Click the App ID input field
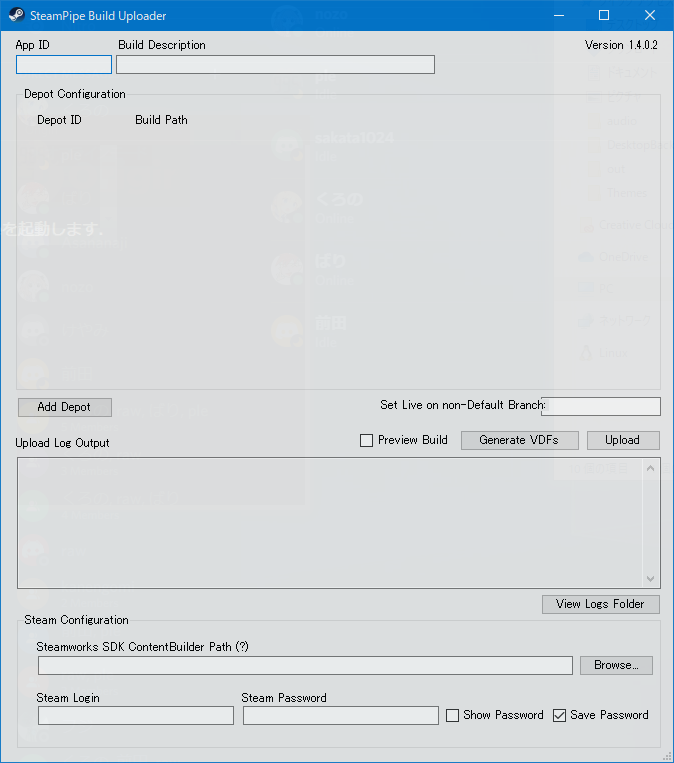 click(x=64, y=65)
